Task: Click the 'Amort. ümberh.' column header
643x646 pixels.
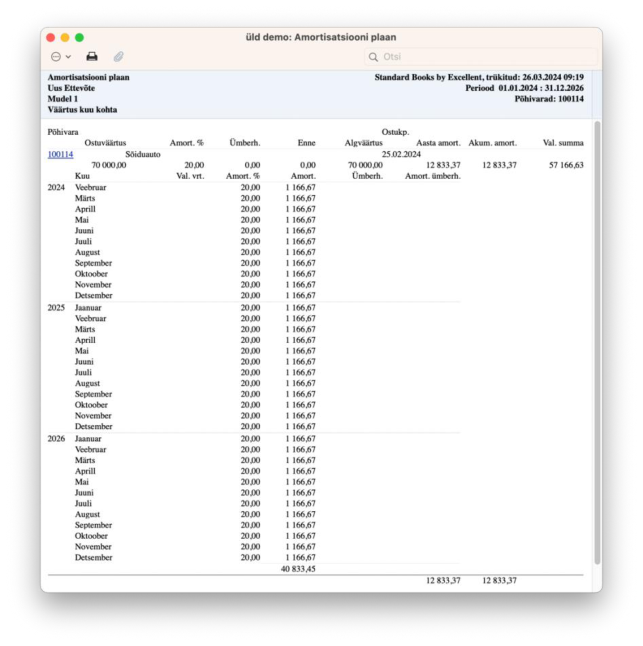Action: 433,176
